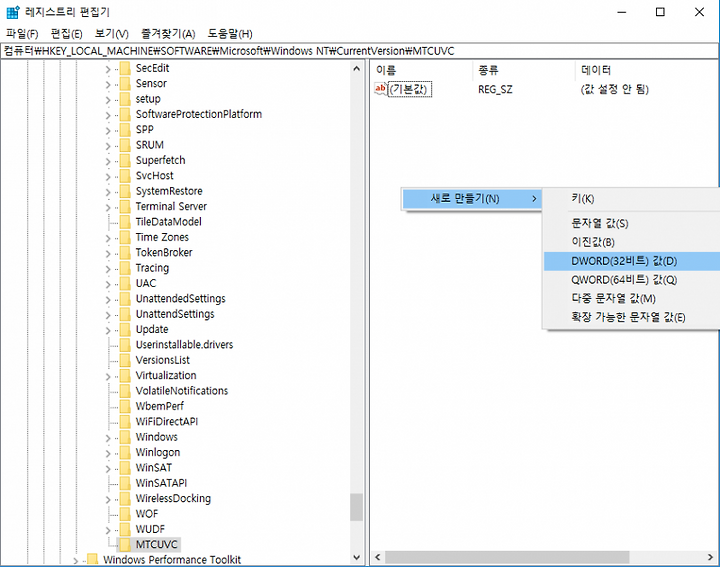Click the tree pane scroll down arrow
The image size is (720, 567).
point(356,558)
